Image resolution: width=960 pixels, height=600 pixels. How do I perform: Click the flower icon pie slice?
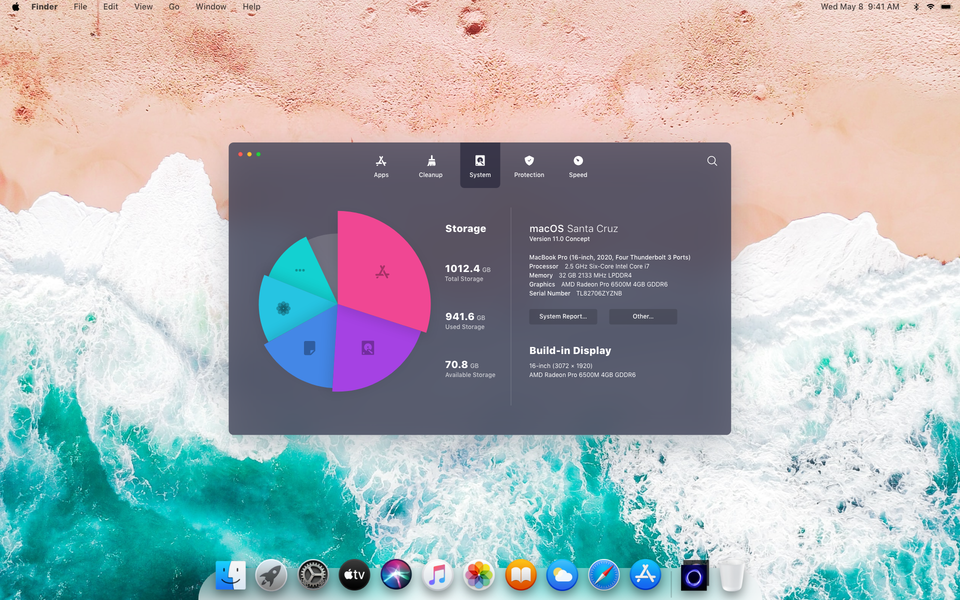tap(283, 308)
